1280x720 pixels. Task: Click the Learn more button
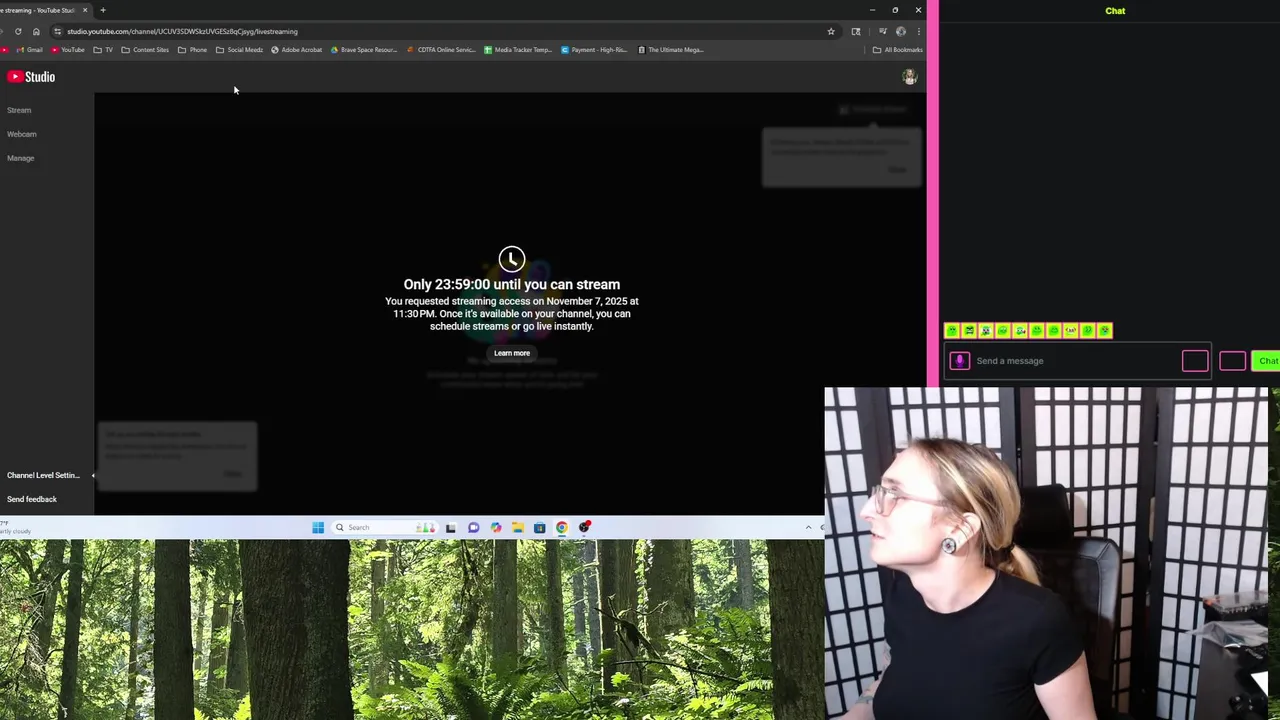coord(511,353)
